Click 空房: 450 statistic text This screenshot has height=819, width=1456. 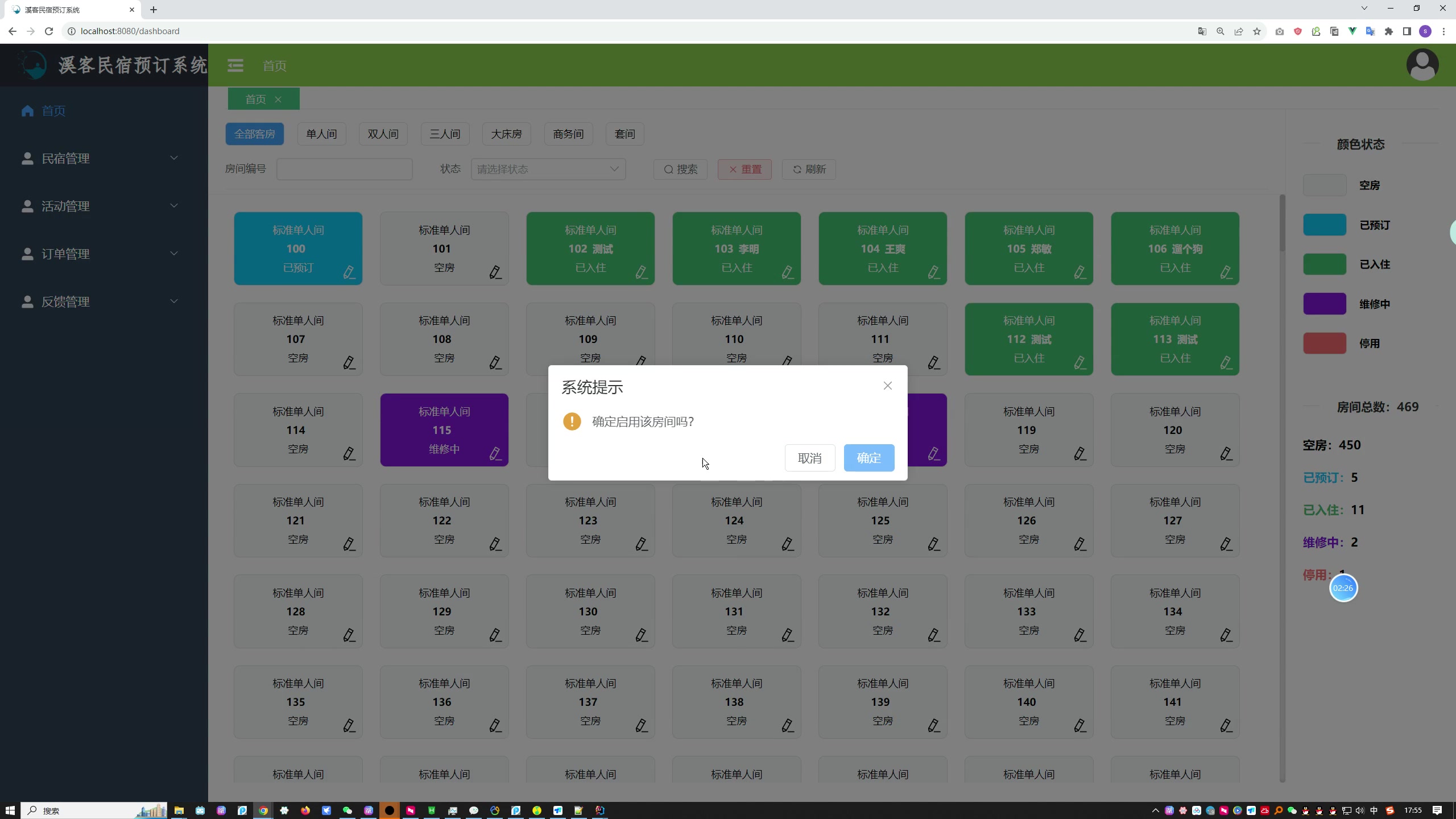pos(1331,445)
